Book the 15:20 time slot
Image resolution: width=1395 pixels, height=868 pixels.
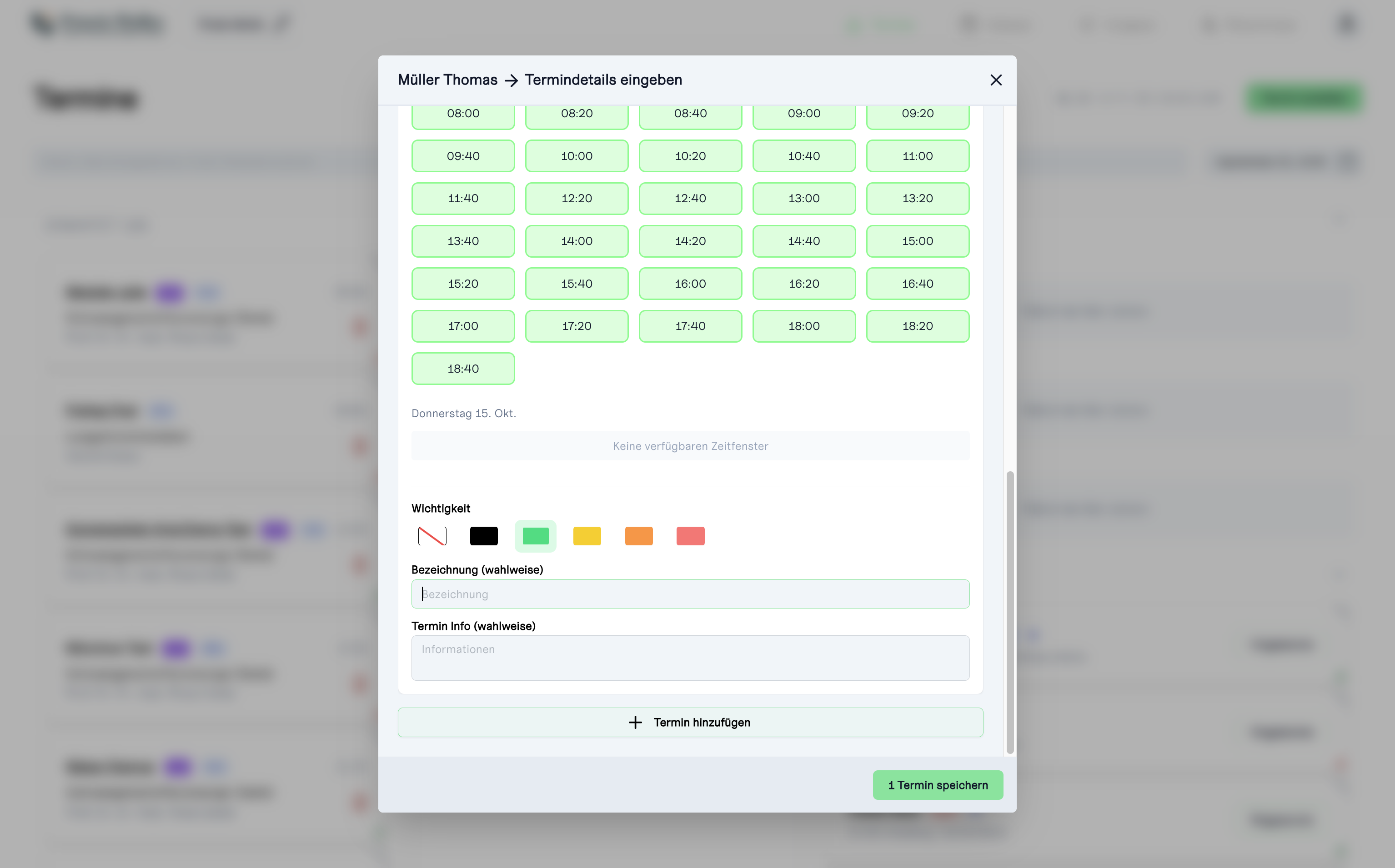coord(463,284)
